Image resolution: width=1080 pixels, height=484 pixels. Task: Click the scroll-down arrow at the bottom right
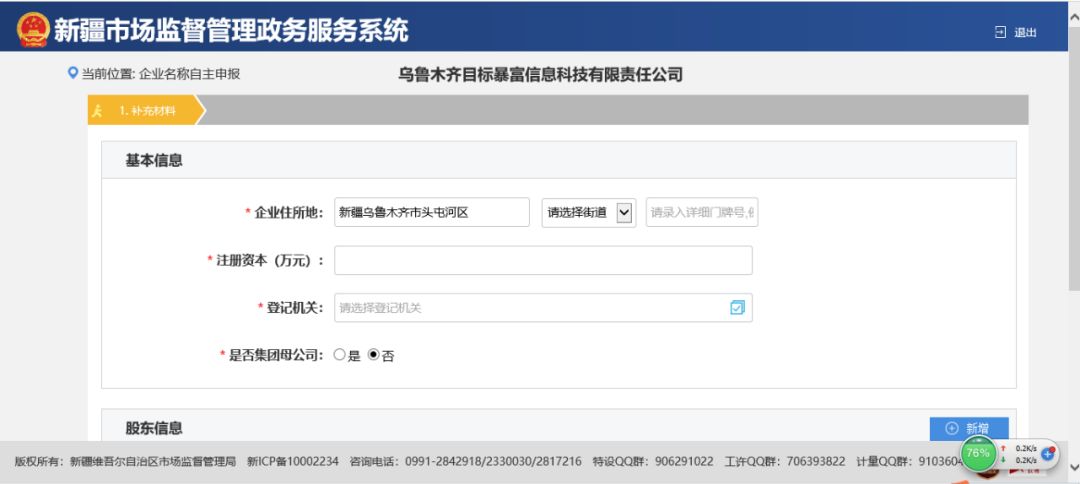(x=1073, y=466)
